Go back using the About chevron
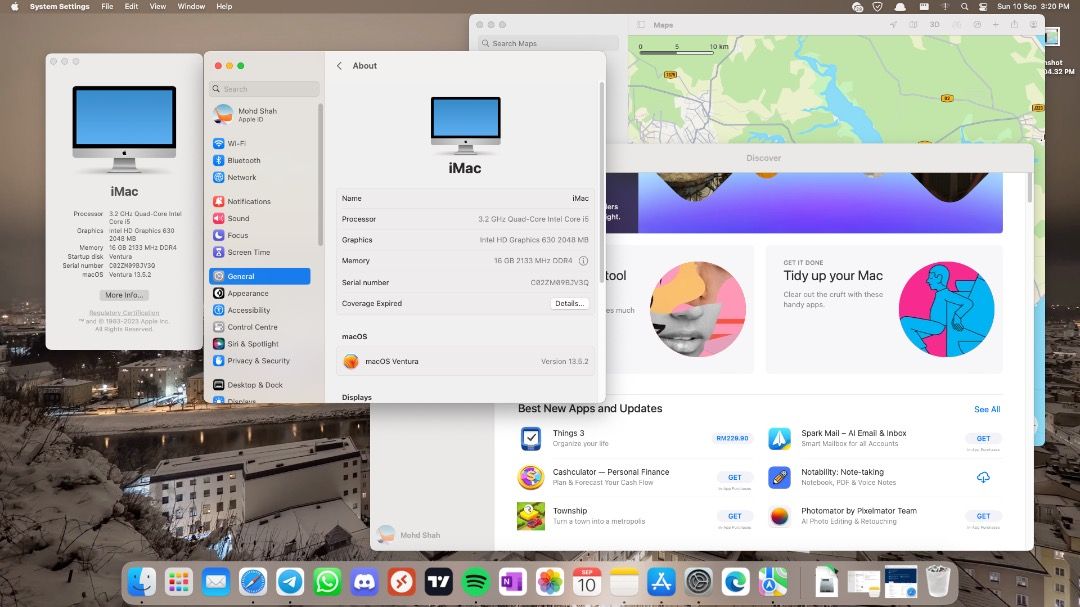The height and width of the screenshot is (607, 1080). pyautogui.click(x=339, y=65)
